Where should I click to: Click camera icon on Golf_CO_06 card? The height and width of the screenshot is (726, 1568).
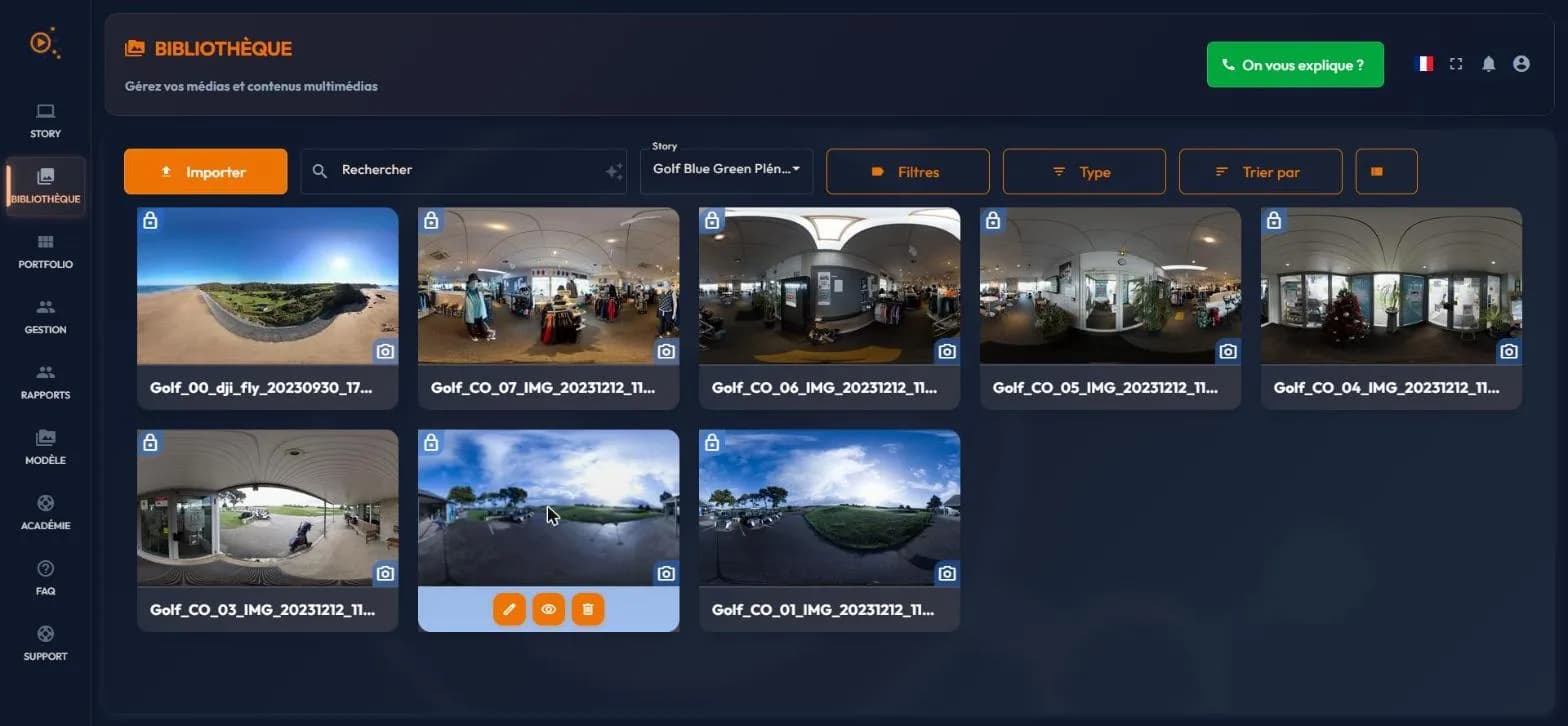[x=947, y=351]
